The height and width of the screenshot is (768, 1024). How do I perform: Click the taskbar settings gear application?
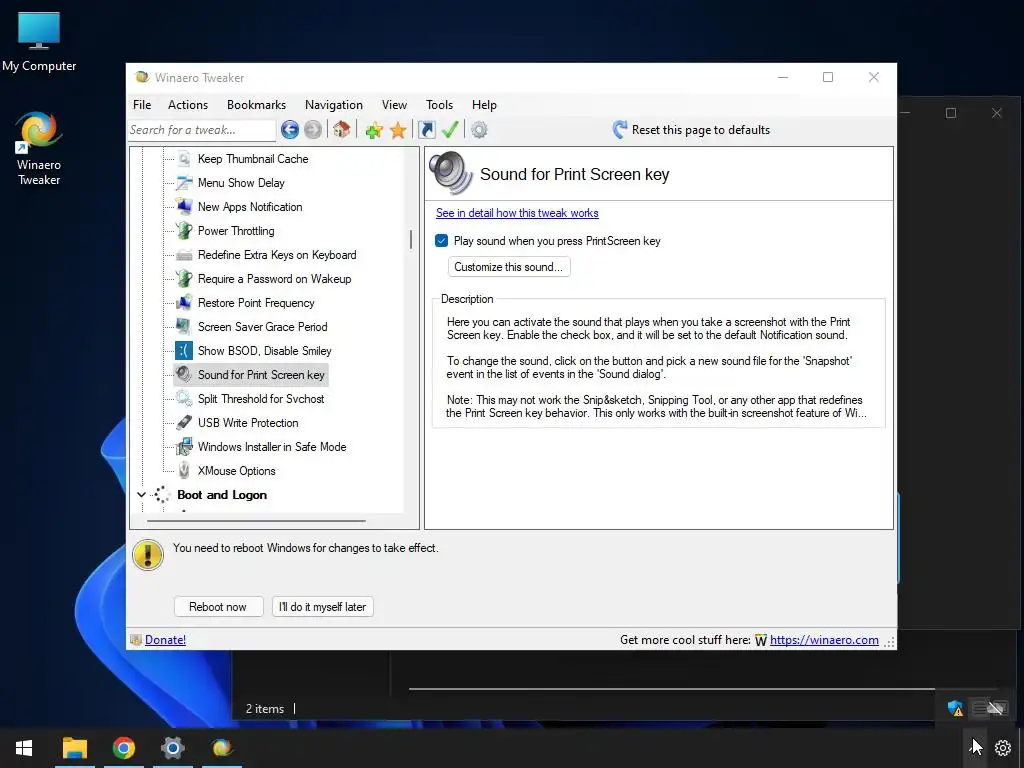click(172, 748)
